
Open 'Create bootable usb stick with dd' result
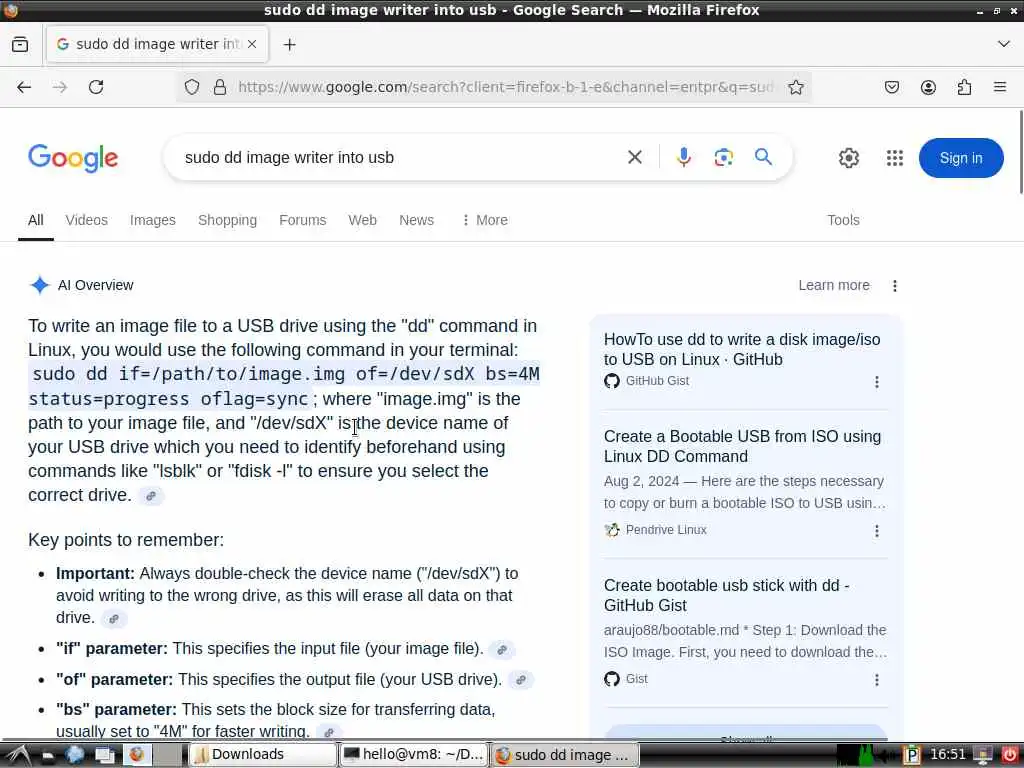[726, 595]
